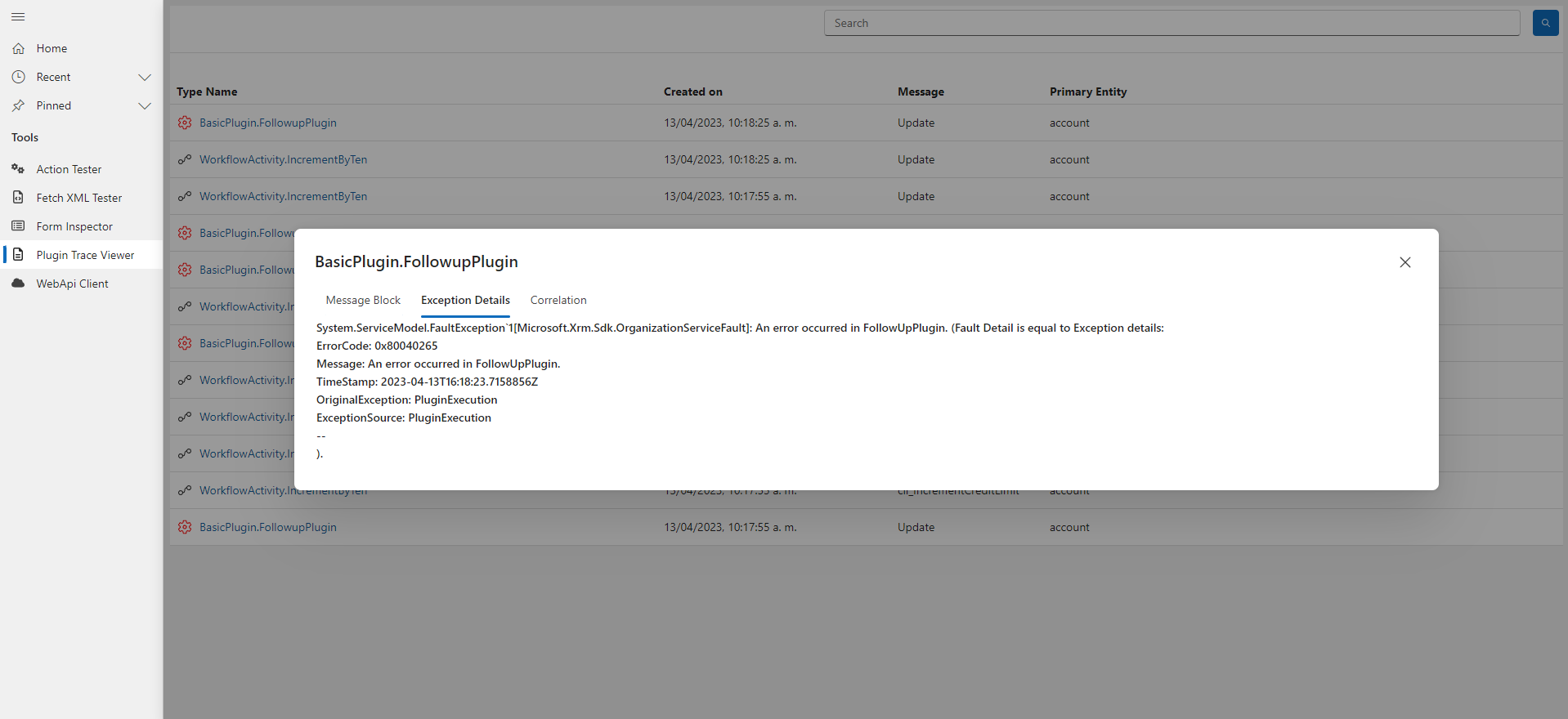Click the Type Name column header
Image resolution: width=1568 pixels, height=719 pixels.
[207, 92]
